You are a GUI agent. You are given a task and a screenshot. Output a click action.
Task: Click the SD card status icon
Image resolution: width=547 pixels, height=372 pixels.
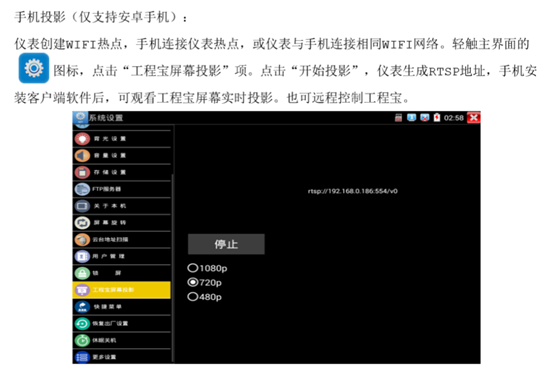[x=398, y=118]
